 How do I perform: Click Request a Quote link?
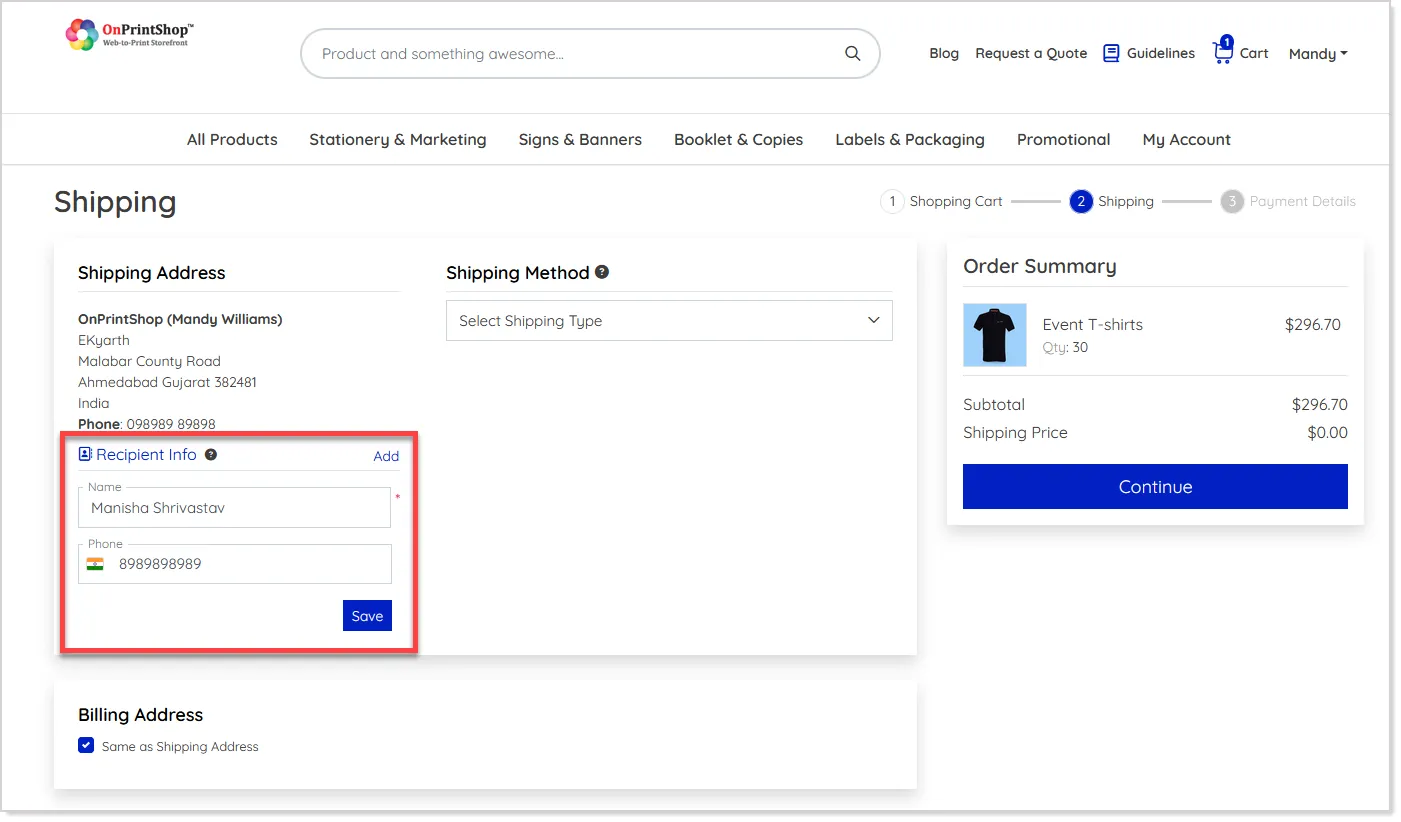point(1031,54)
